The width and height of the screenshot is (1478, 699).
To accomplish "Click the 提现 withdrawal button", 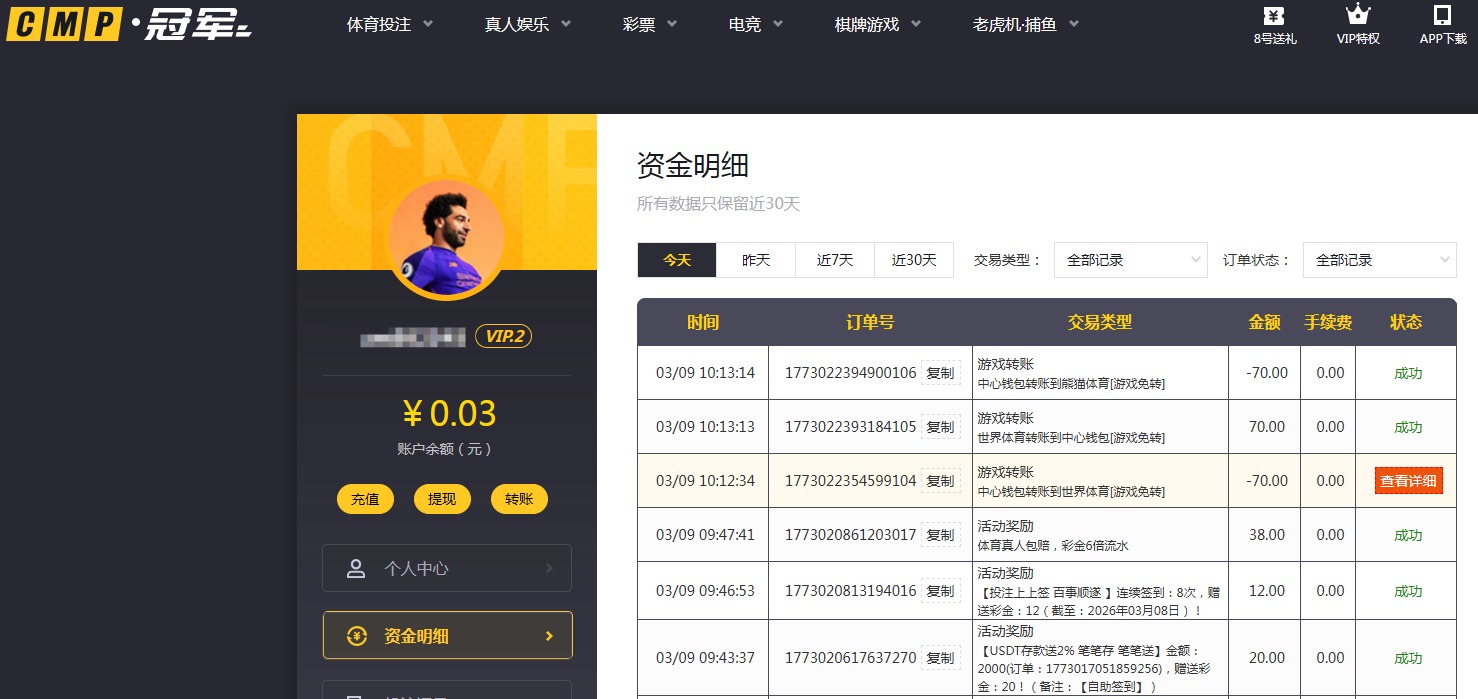I will [442, 498].
